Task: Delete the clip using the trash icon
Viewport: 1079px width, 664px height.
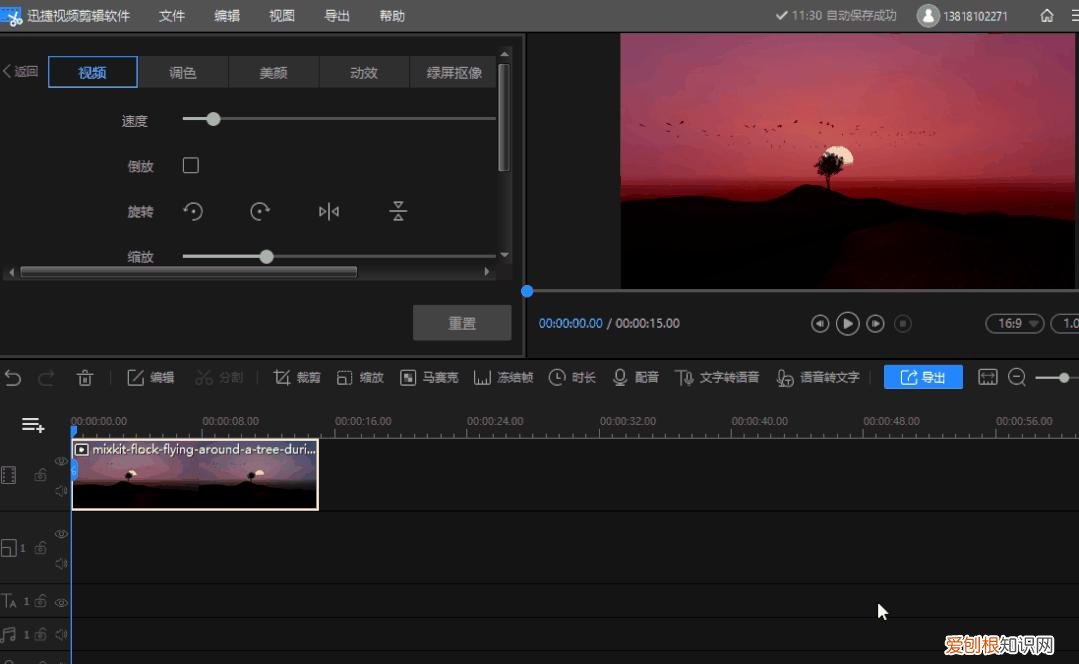Action: coord(85,377)
